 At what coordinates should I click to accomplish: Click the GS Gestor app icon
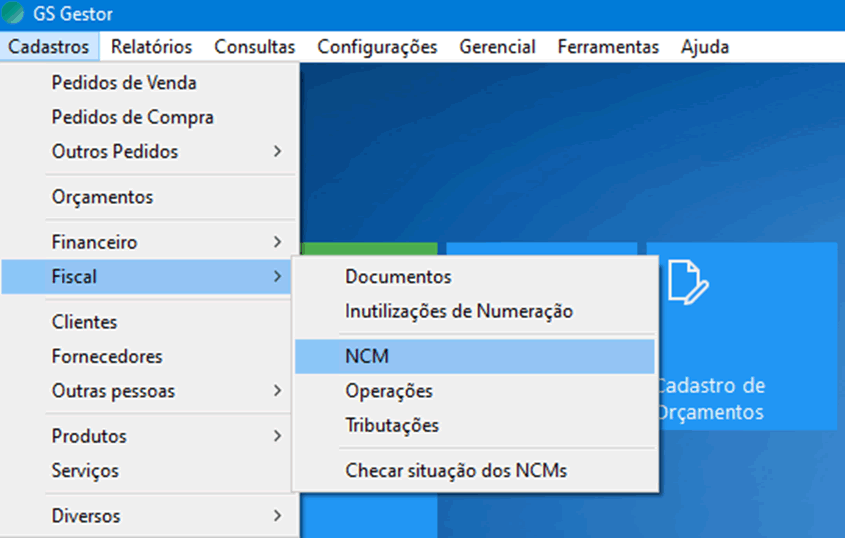pyautogui.click(x=14, y=14)
